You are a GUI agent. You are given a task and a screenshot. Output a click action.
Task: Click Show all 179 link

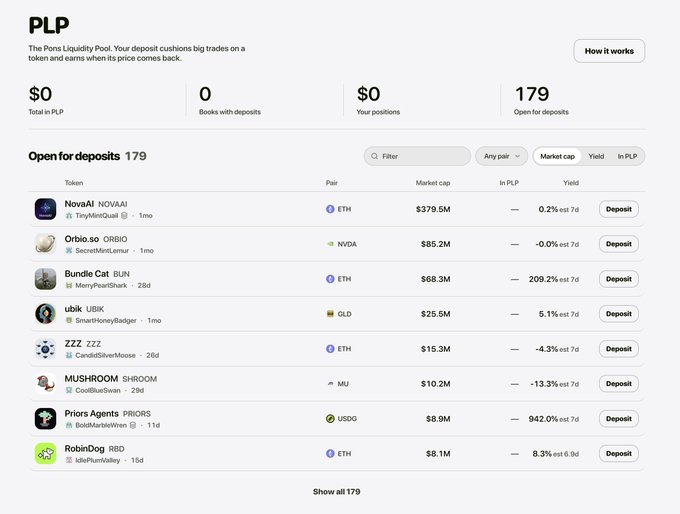click(337, 491)
